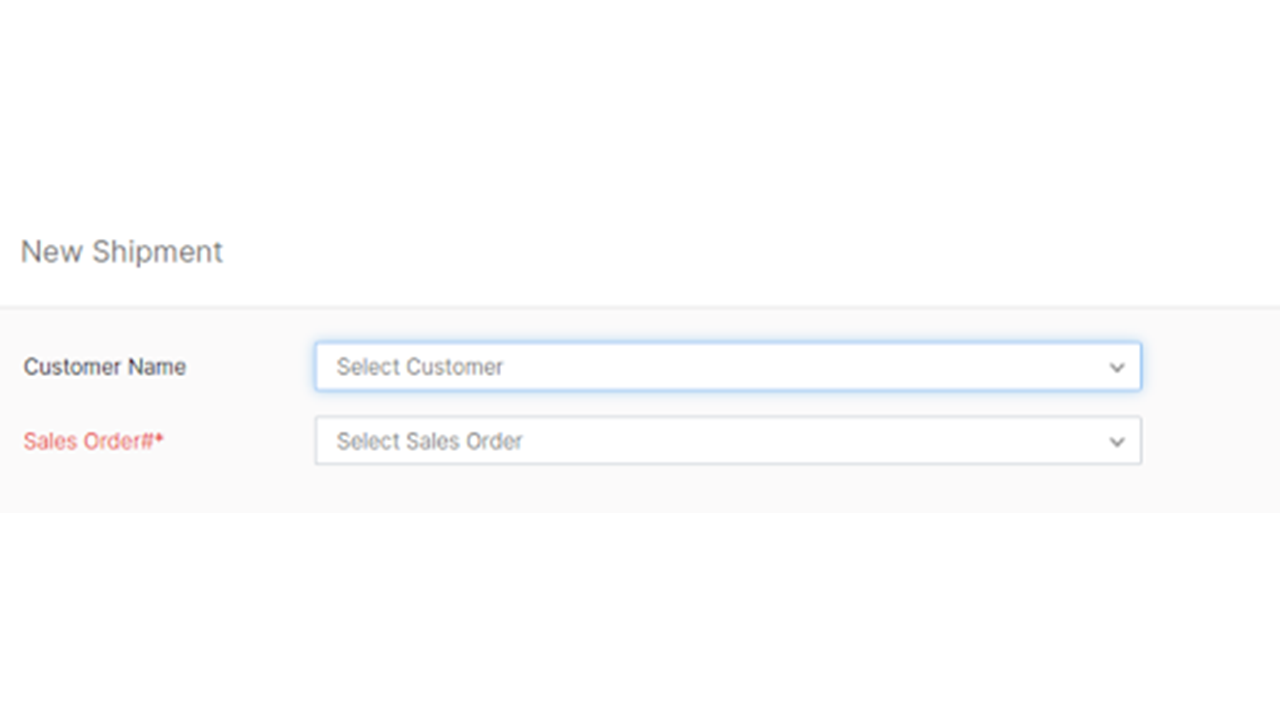The image size is (1280, 720).
Task: Pick a sales order from the second field
Action: pos(727,441)
